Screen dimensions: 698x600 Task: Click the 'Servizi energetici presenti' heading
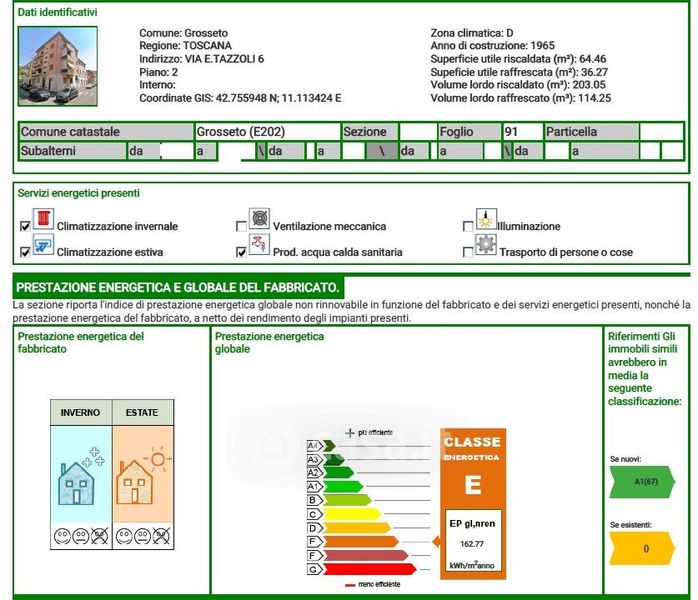coord(79,193)
